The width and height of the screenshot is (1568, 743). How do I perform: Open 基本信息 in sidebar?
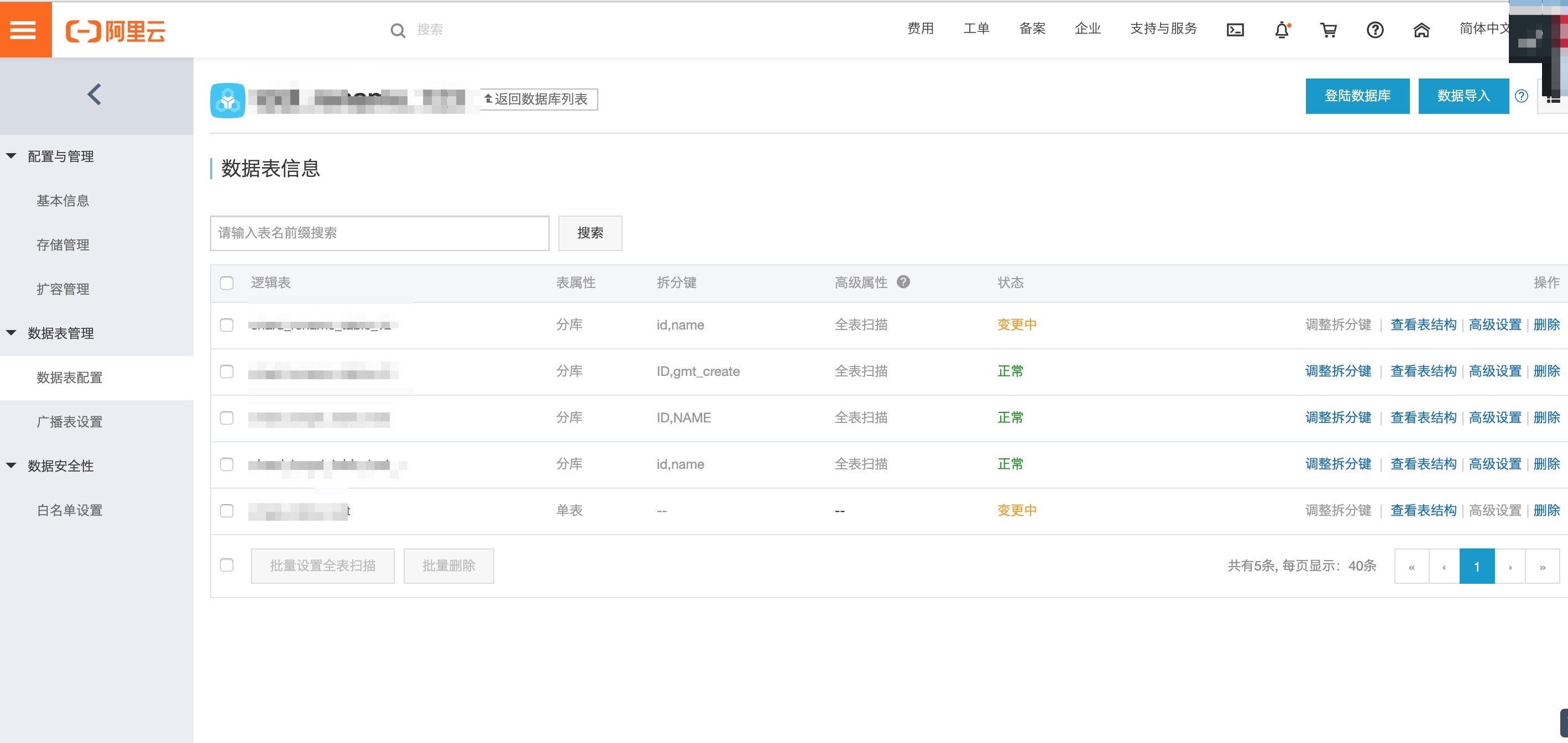click(62, 201)
